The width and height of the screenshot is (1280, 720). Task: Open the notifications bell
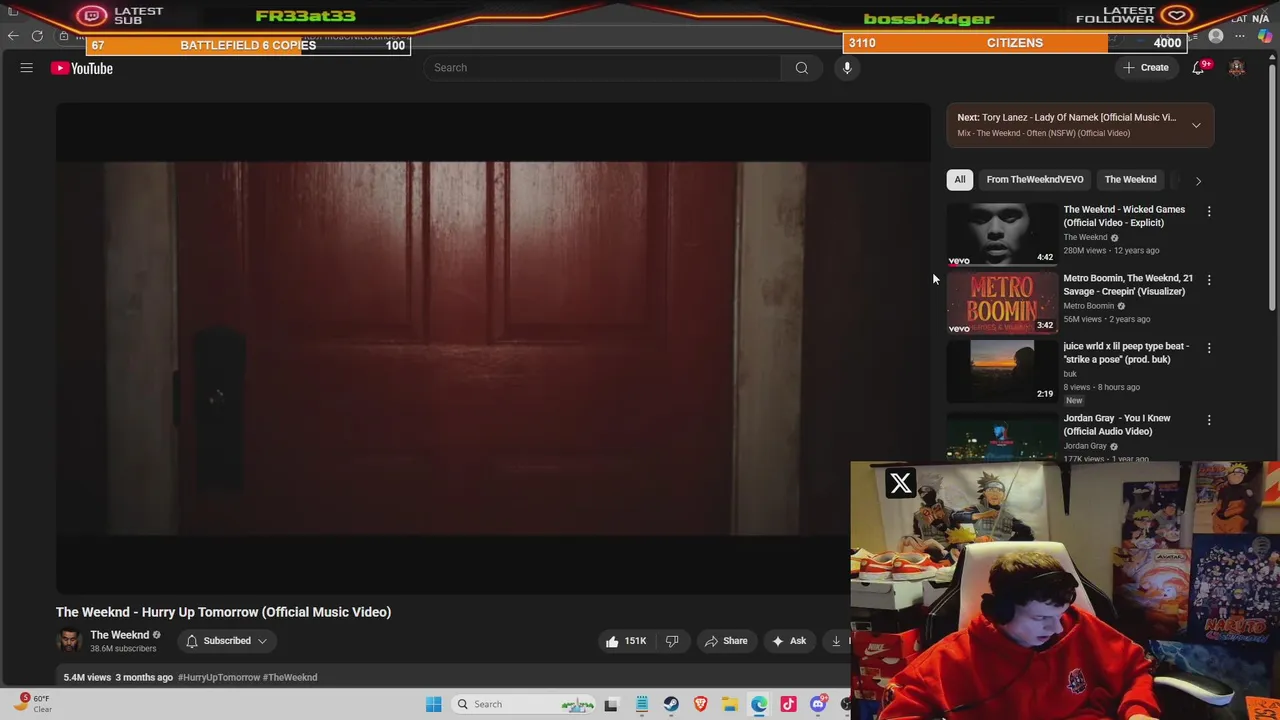tap(1198, 68)
